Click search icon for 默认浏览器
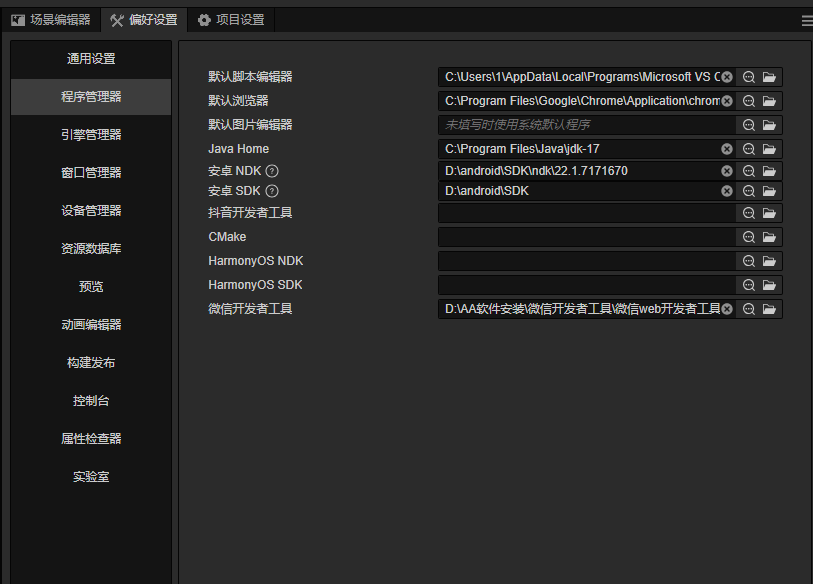 pyautogui.click(x=749, y=101)
